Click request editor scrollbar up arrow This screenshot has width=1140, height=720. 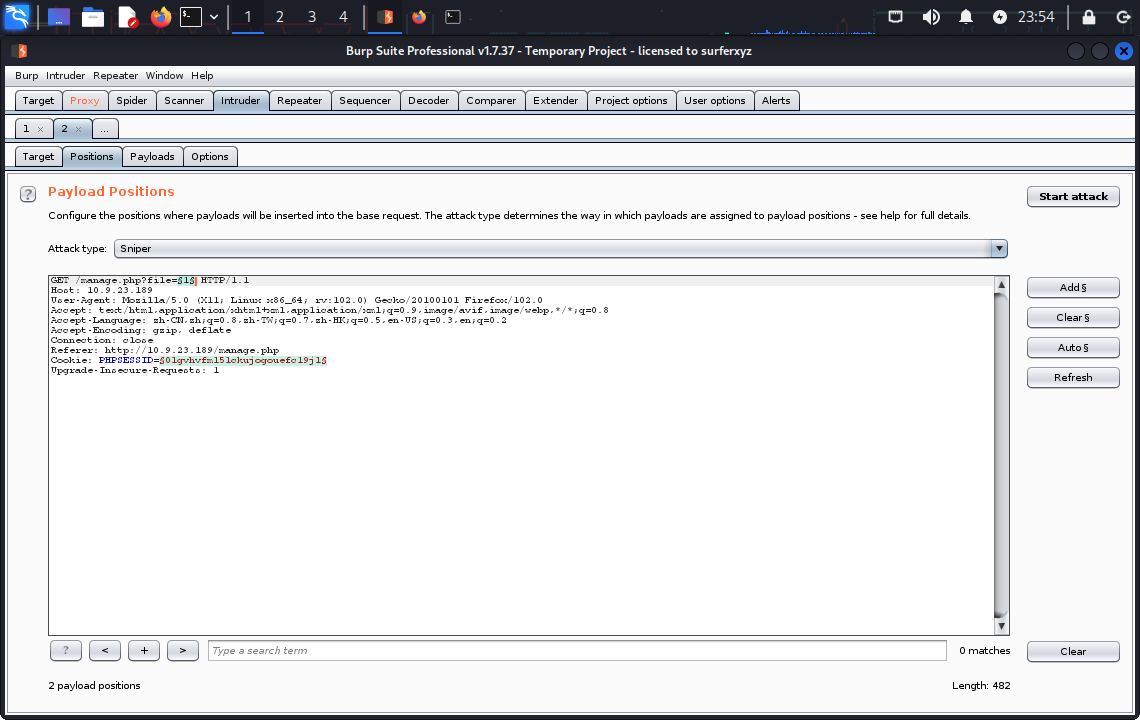click(1001, 284)
